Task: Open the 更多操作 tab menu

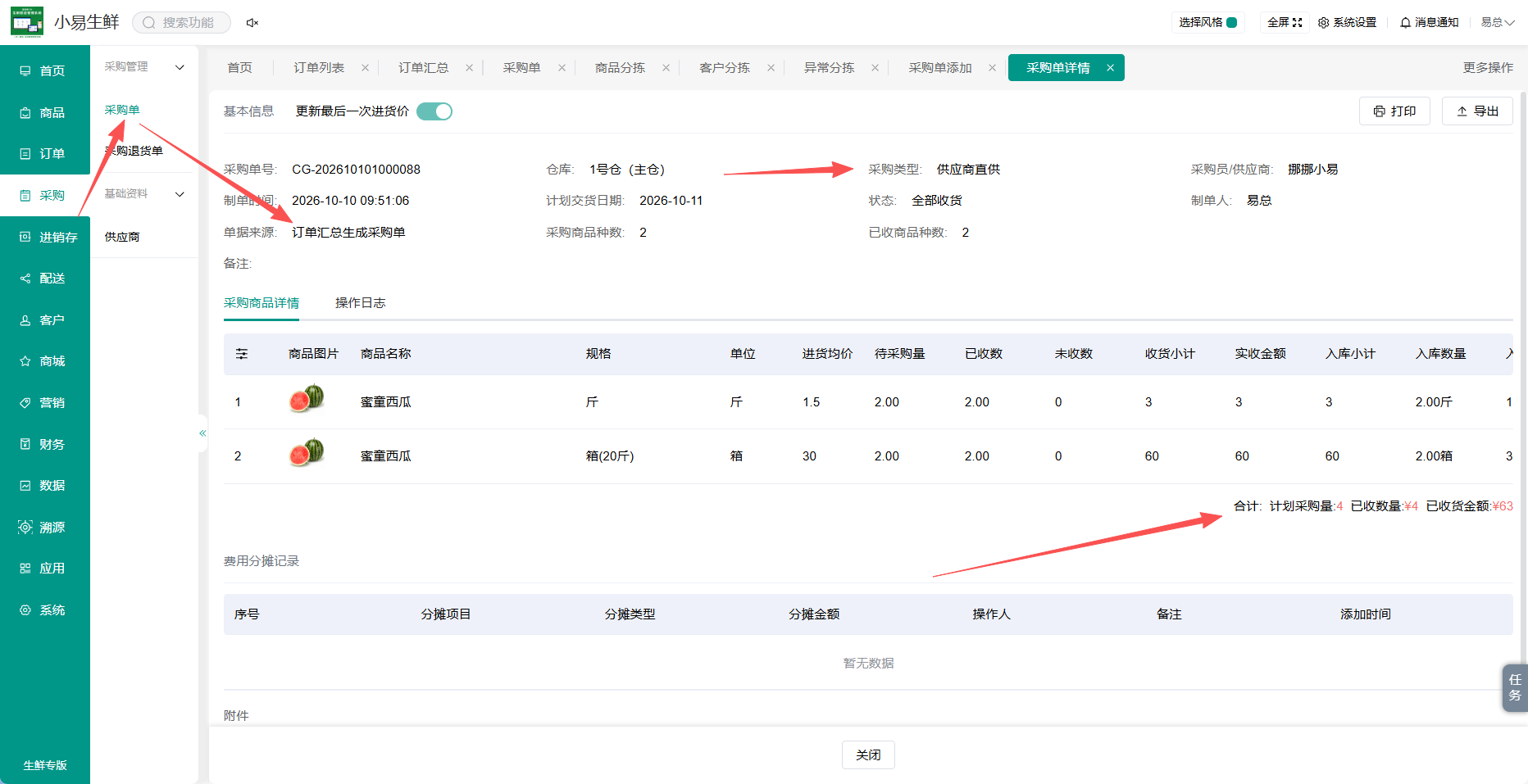Action: click(1488, 67)
